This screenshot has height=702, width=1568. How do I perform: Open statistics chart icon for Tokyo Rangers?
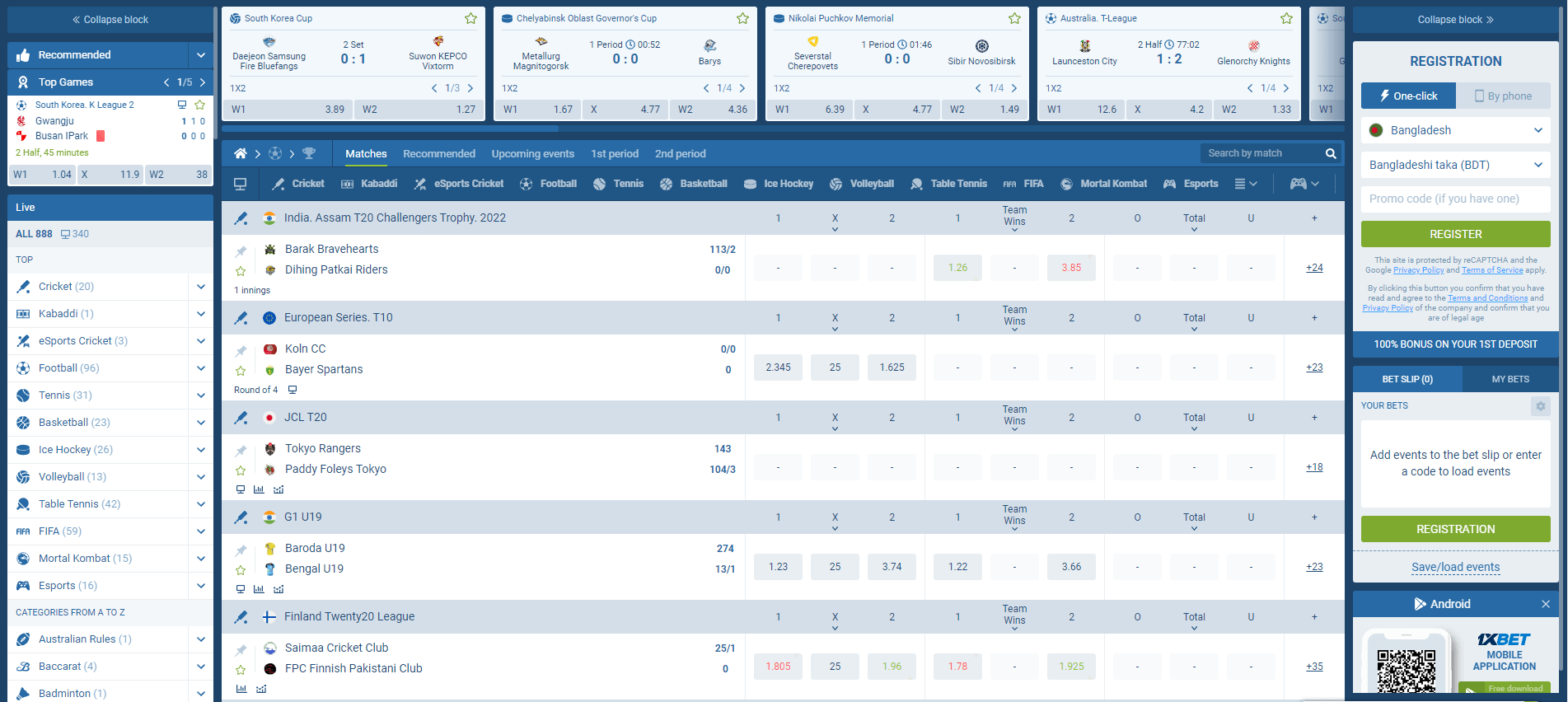coord(259,489)
